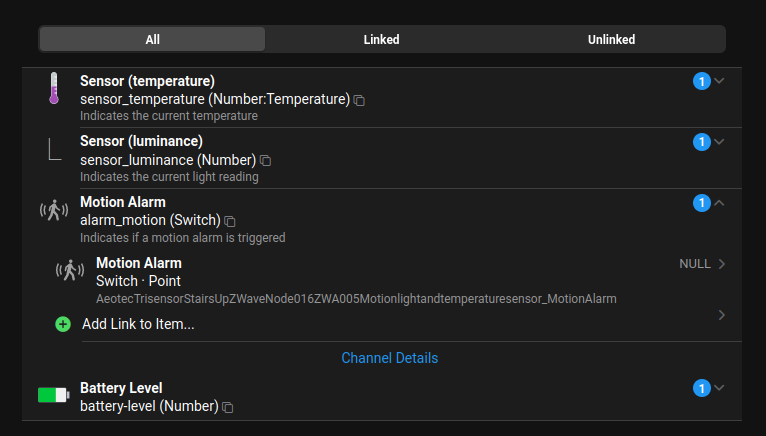Expand the Sensor (temperature) channel
Screen dimensions: 766x436
pyautogui.click(x=719, y=81)
